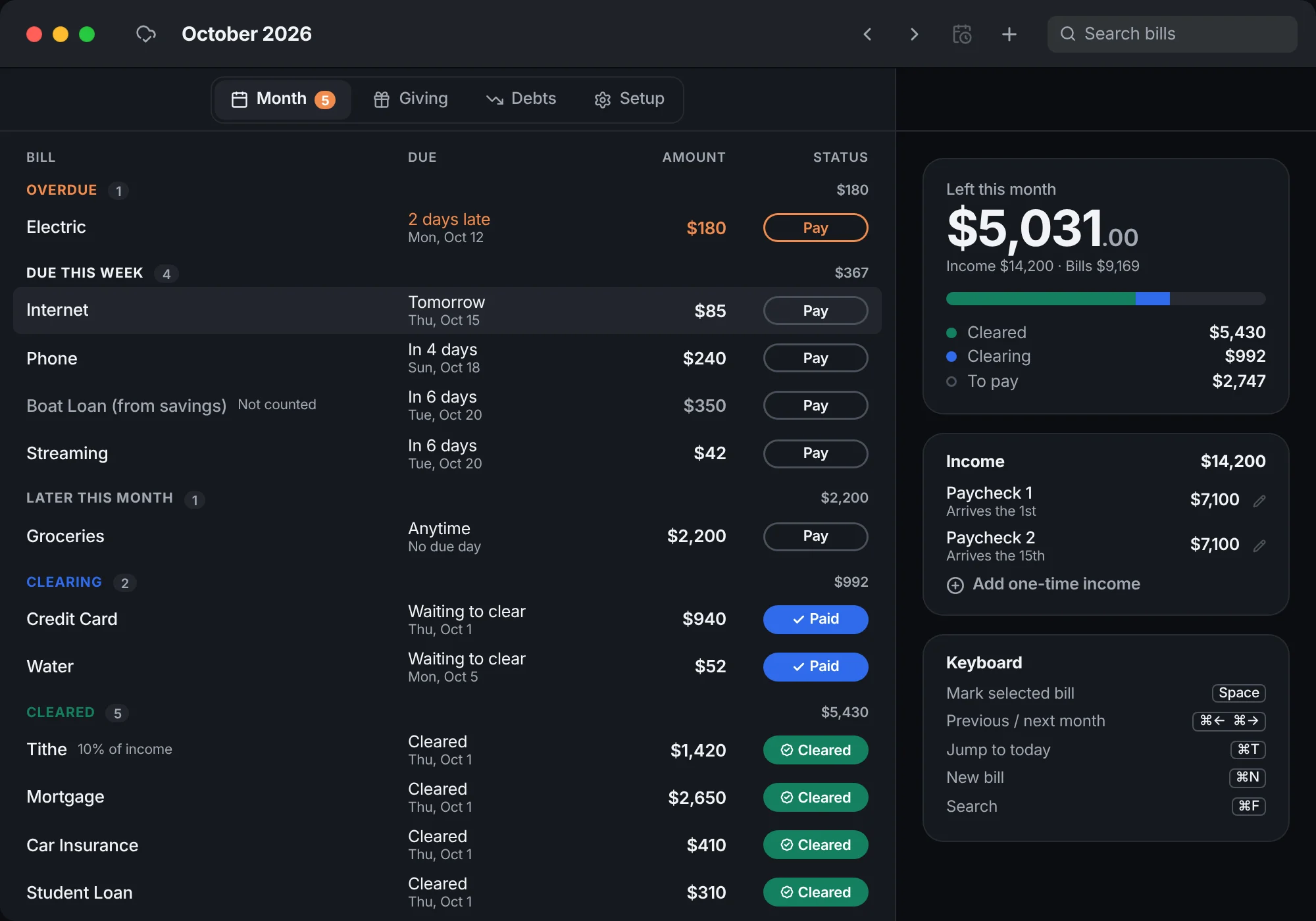Screen dimensions: 1316x921
Task: Edit Paycheck 1 pencil icon
Action: click(x=1259, y=501)
